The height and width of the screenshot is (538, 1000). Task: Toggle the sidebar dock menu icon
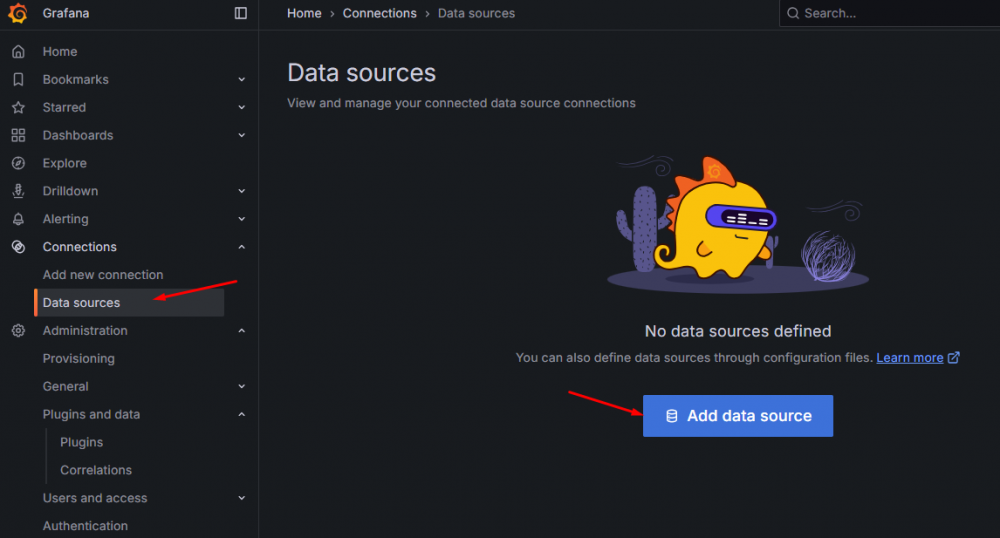[240, 13]
